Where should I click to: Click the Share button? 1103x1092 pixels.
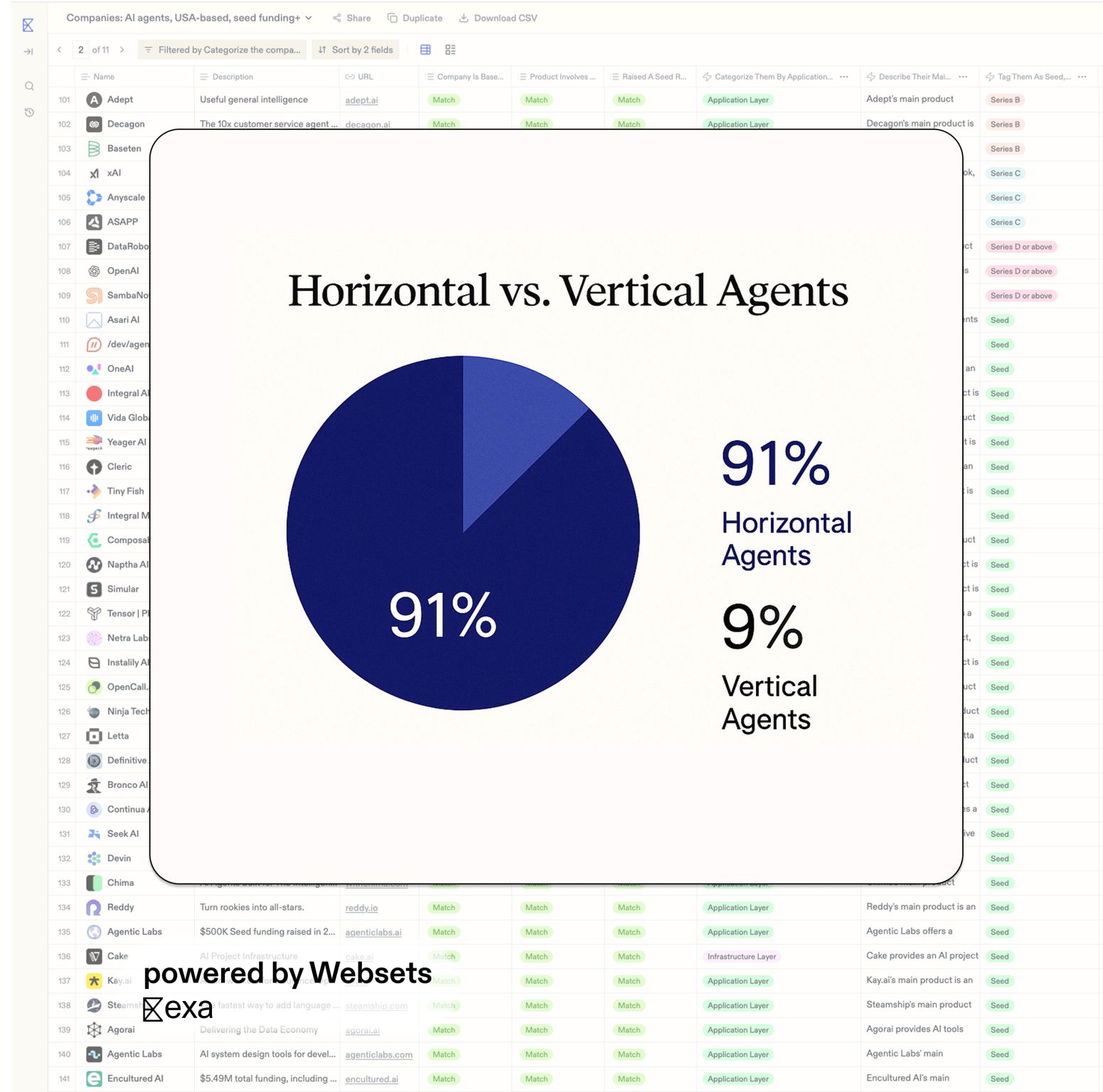352,18
